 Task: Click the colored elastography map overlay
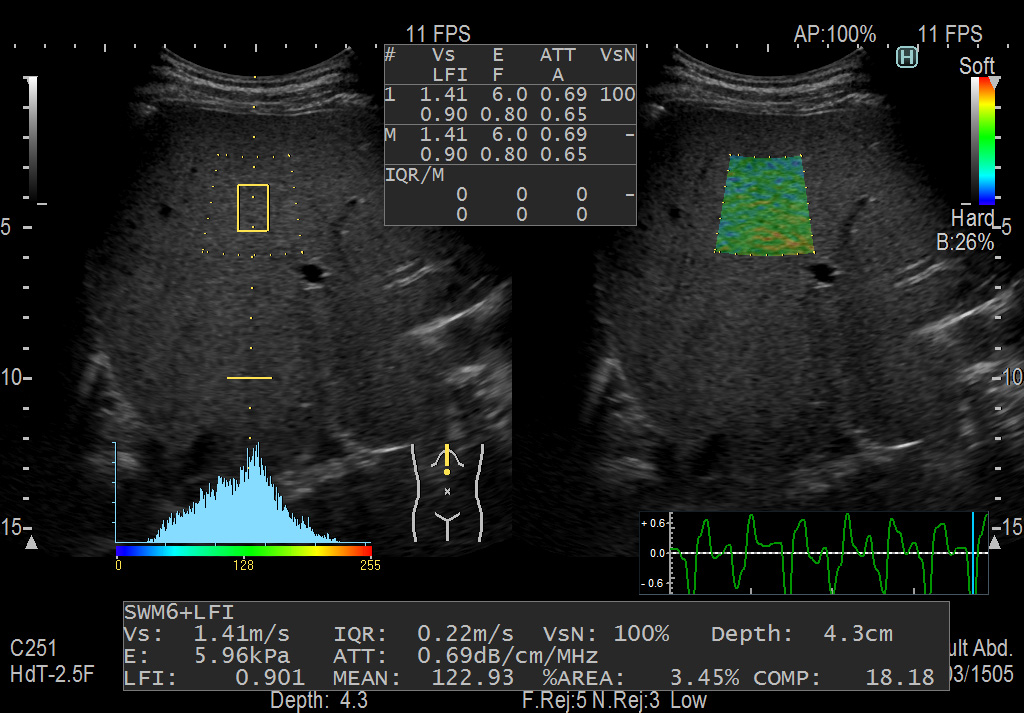pos(764,205)
